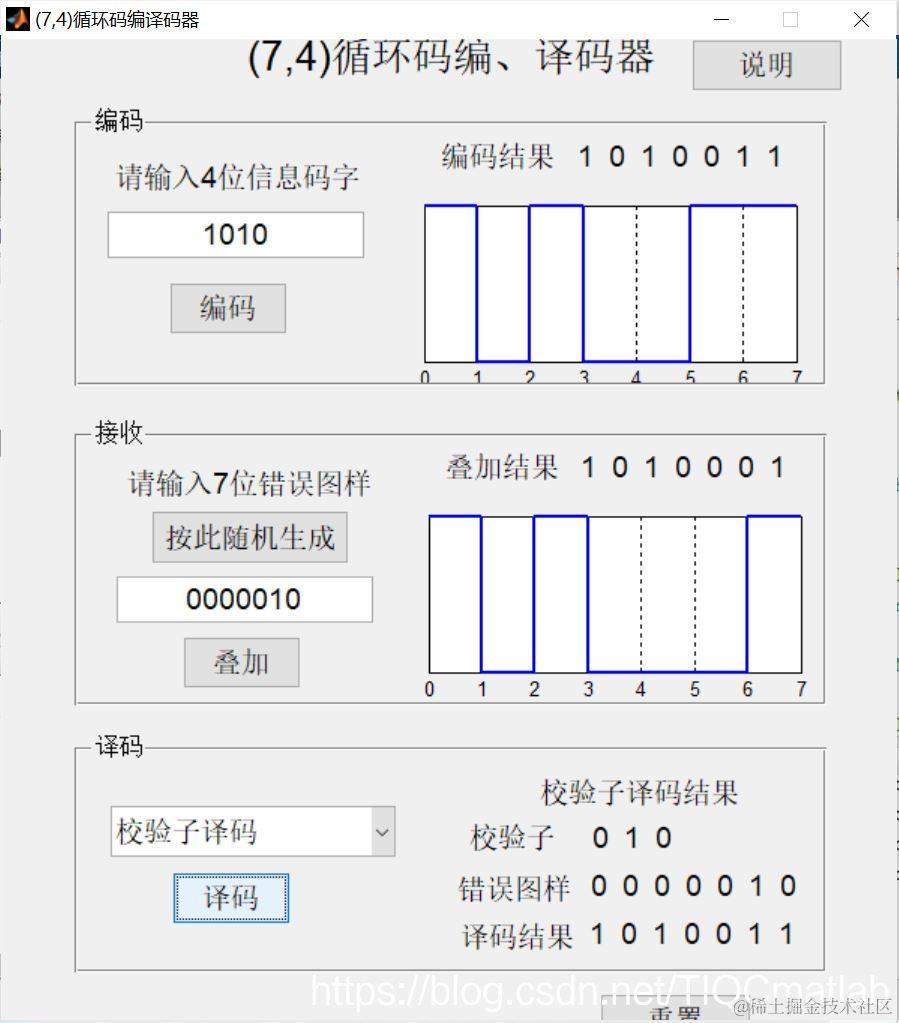
Task: Click the 译码 button to decode
Action: coord(231,898)
